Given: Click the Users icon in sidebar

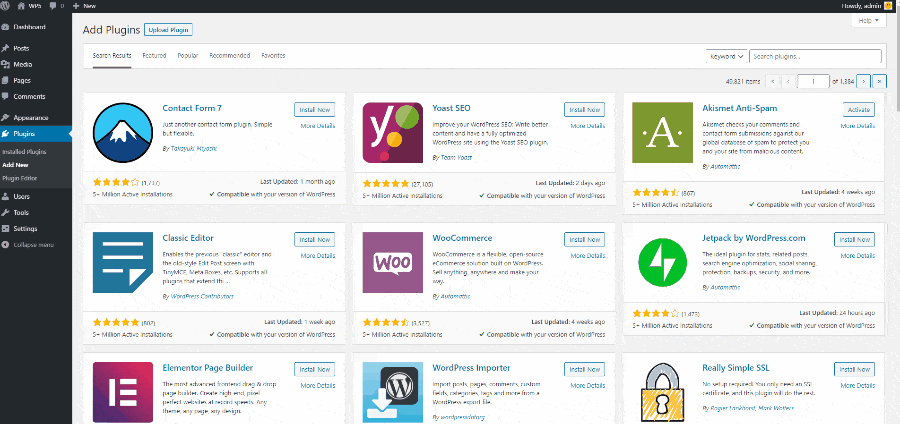Looking at the screenshot, I should click(x=5, y=196).
